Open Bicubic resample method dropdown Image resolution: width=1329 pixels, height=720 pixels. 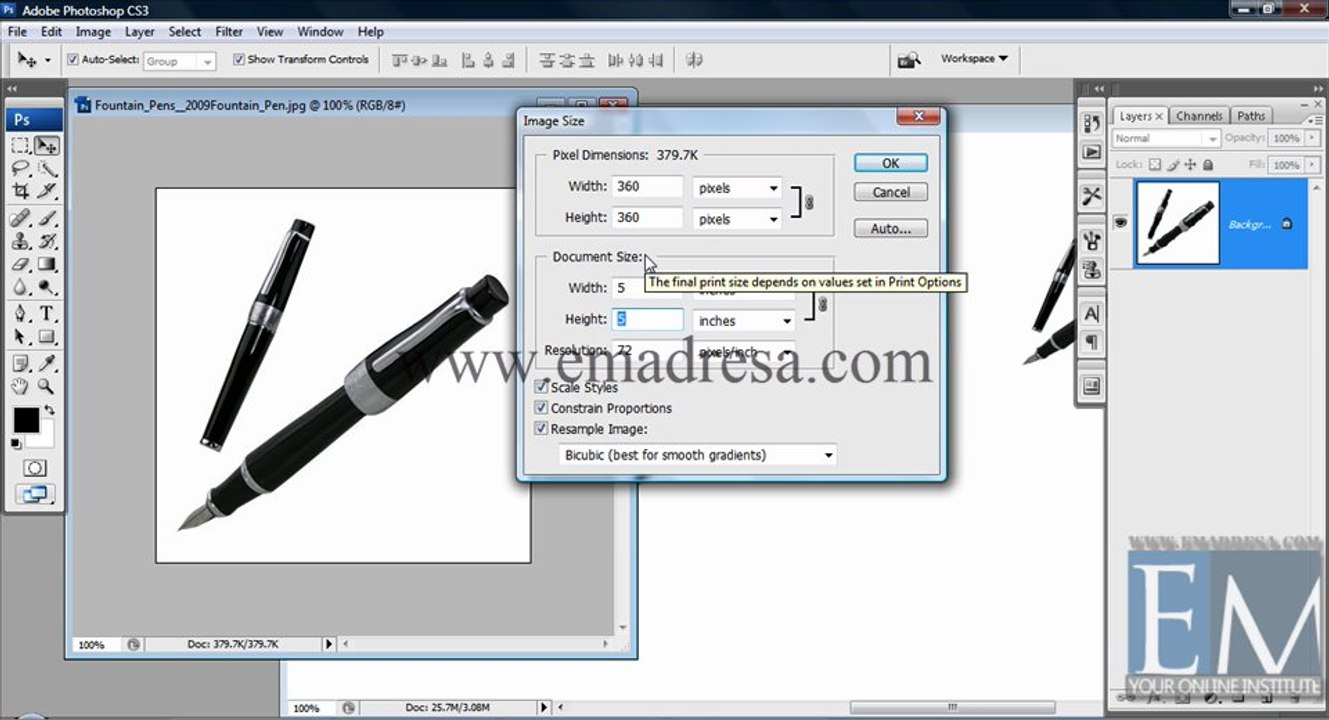(x=697, y=455)
